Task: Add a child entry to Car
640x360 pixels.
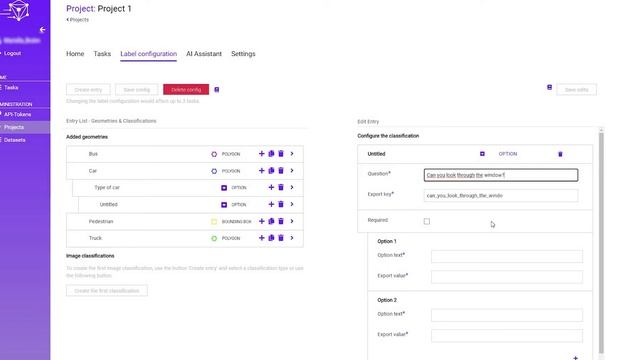Action: coord(262,171)
